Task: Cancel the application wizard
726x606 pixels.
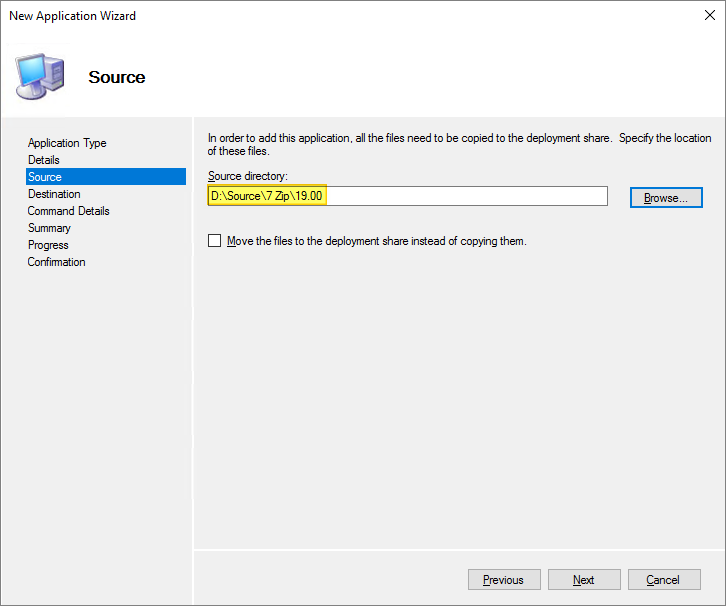Action: (x=663, y=580)
